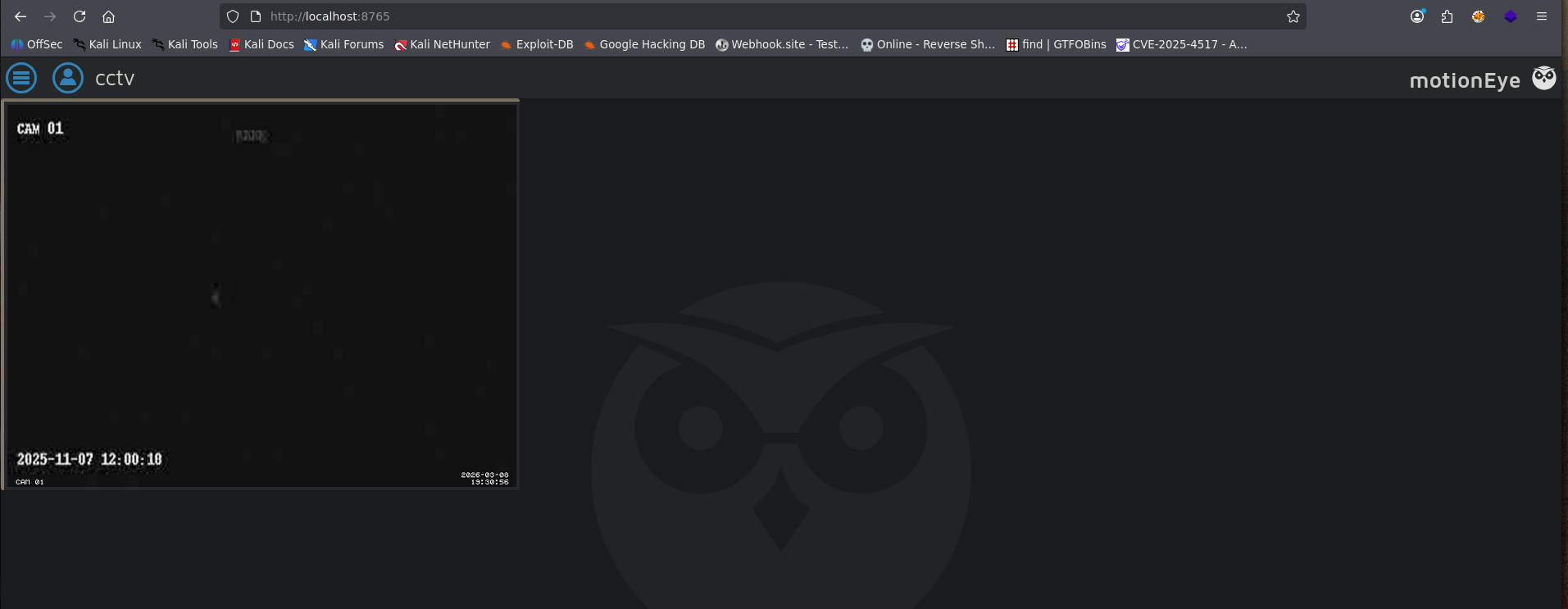This screenshot has width=1568, height=609.
Task: Open the Exploit-DB bookmark
Action: pos(537,44)
